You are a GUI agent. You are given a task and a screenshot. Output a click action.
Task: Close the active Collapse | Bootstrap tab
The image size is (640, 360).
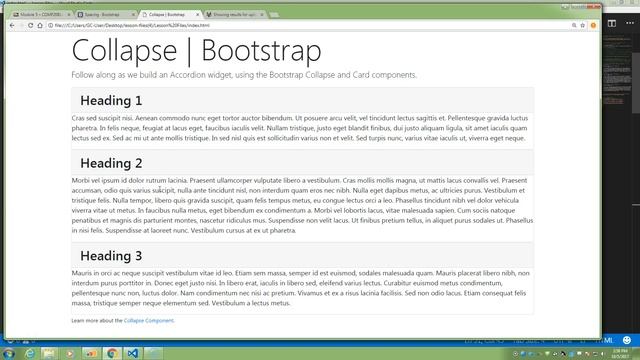tap(198, 15)
